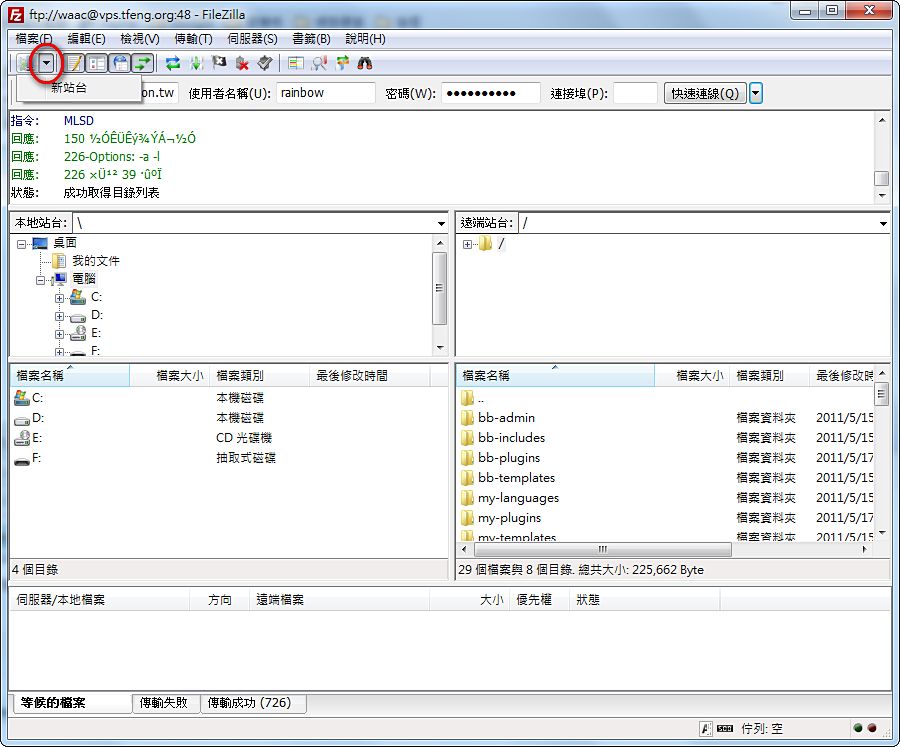Image resolution: width=900 pixels, height=747 pixels.
Task: Open the Site Manager icon in toolbar
Action: coord(25,63)
